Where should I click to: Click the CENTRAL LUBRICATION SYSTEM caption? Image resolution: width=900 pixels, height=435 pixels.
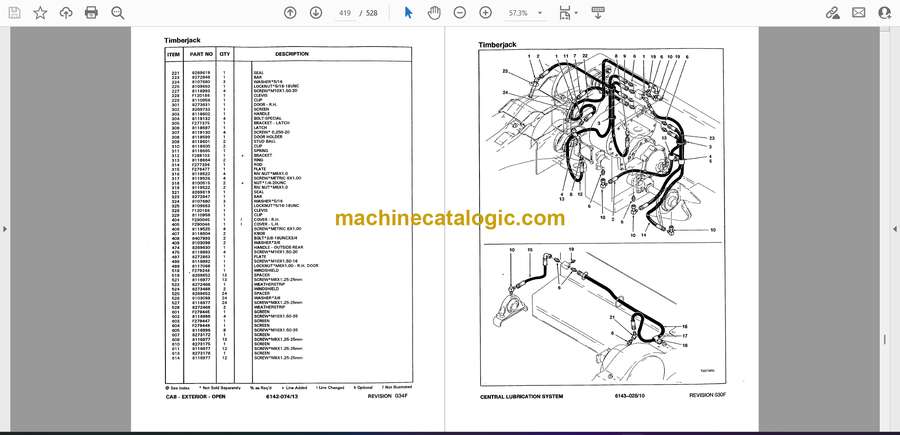click(521, 397)
